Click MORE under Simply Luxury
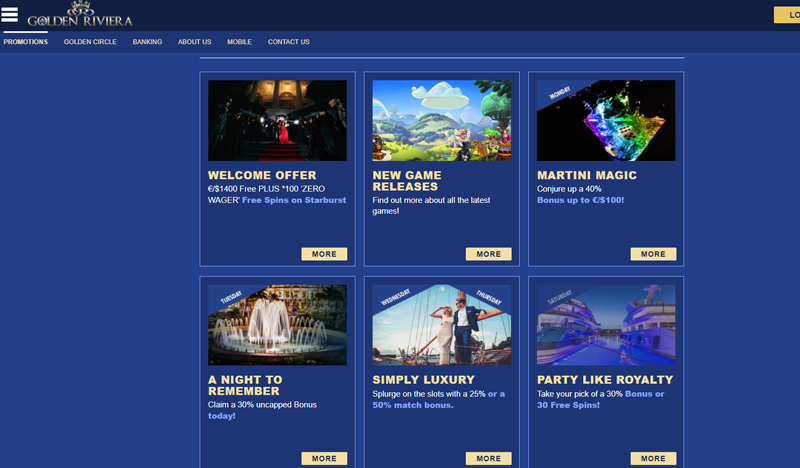The image size is (800, 468). (488, 458)
